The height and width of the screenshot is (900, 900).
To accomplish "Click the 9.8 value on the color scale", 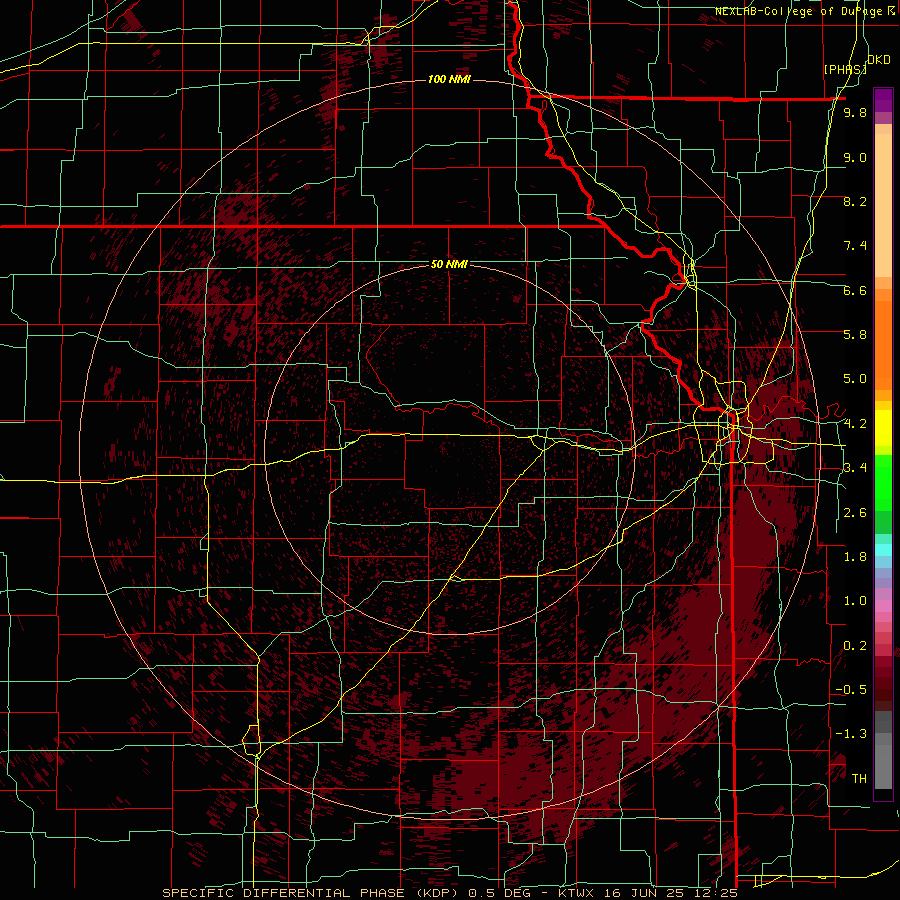I will [855, 112].
